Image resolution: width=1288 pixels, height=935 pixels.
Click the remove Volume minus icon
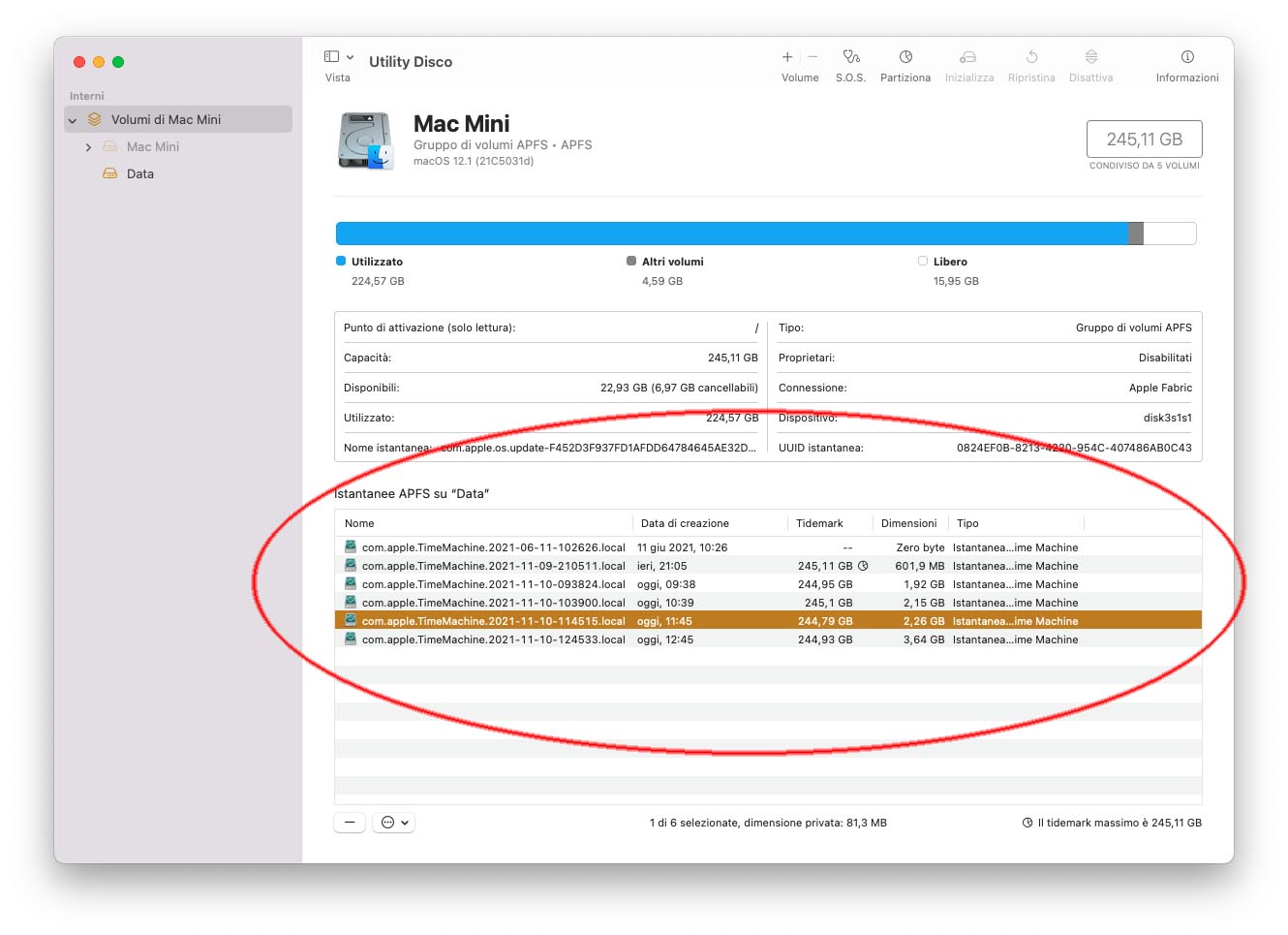(x=813, y=57)
